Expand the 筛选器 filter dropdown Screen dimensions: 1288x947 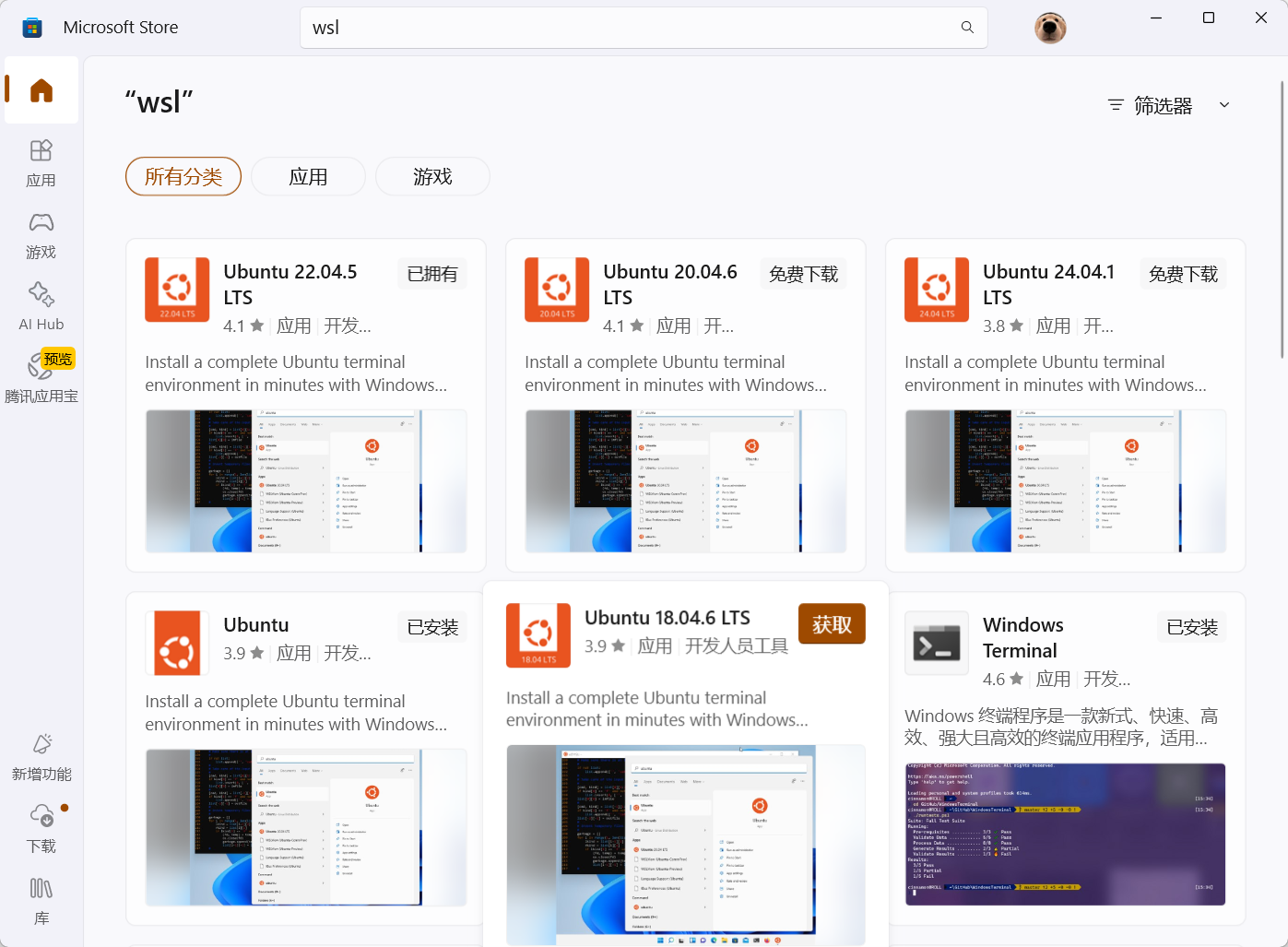[x=1167, y=105]
